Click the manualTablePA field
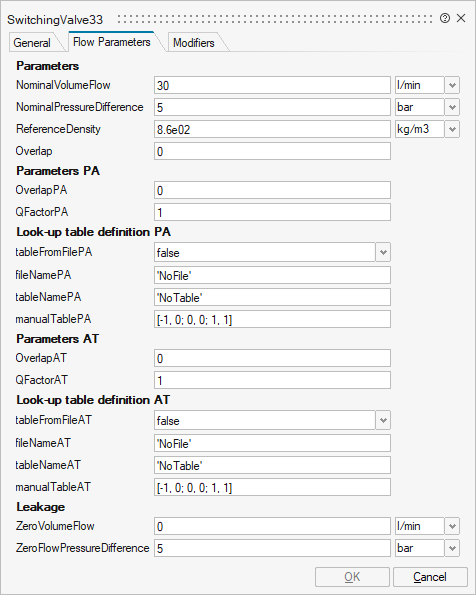 tap(272, 320)
